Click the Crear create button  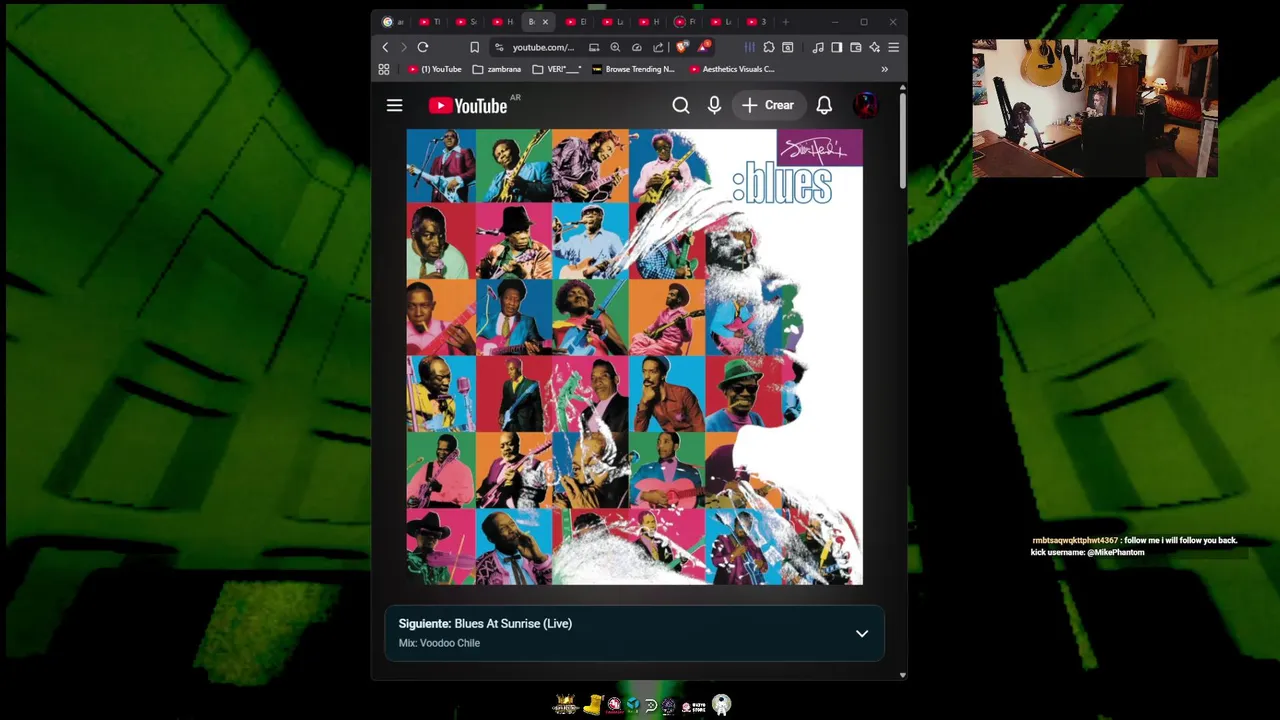(768, 105)
